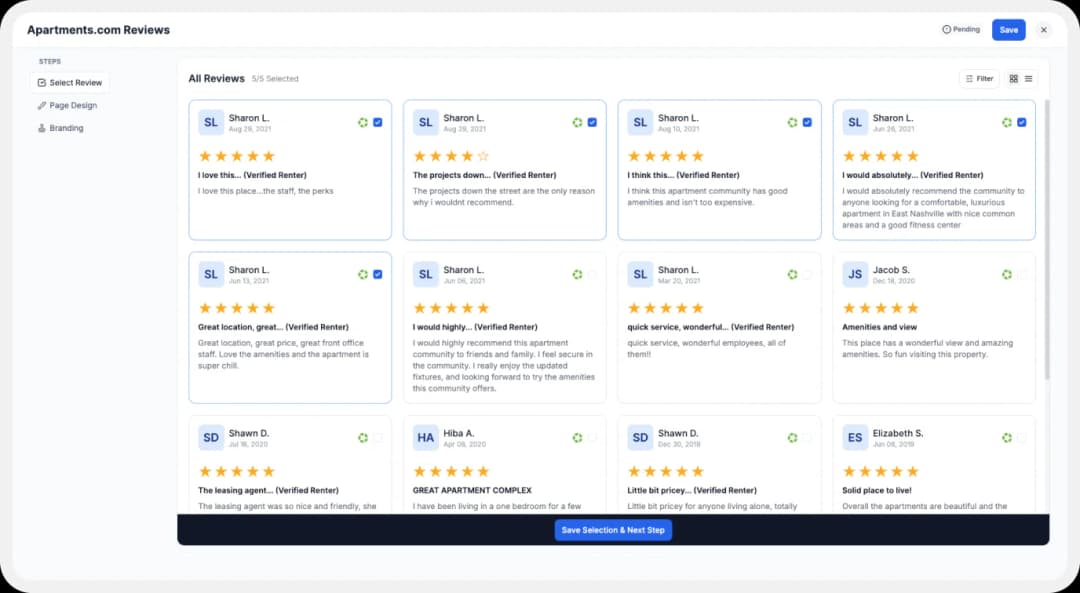Click the Pending status clock icon
The height and width of the screenshot is (593, 1080).
pos(946,30)
